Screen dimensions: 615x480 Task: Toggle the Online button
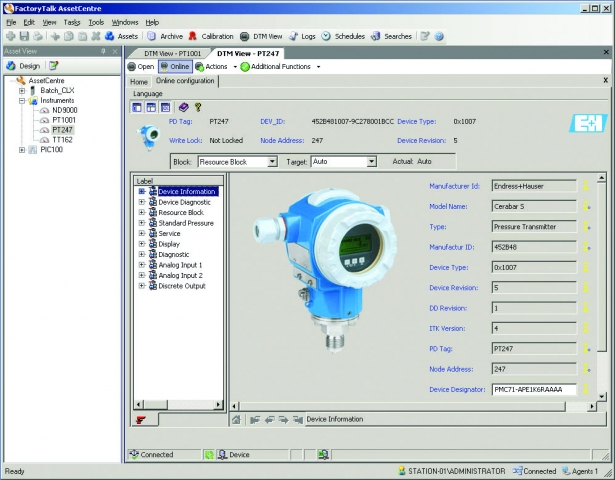(175, 66)
